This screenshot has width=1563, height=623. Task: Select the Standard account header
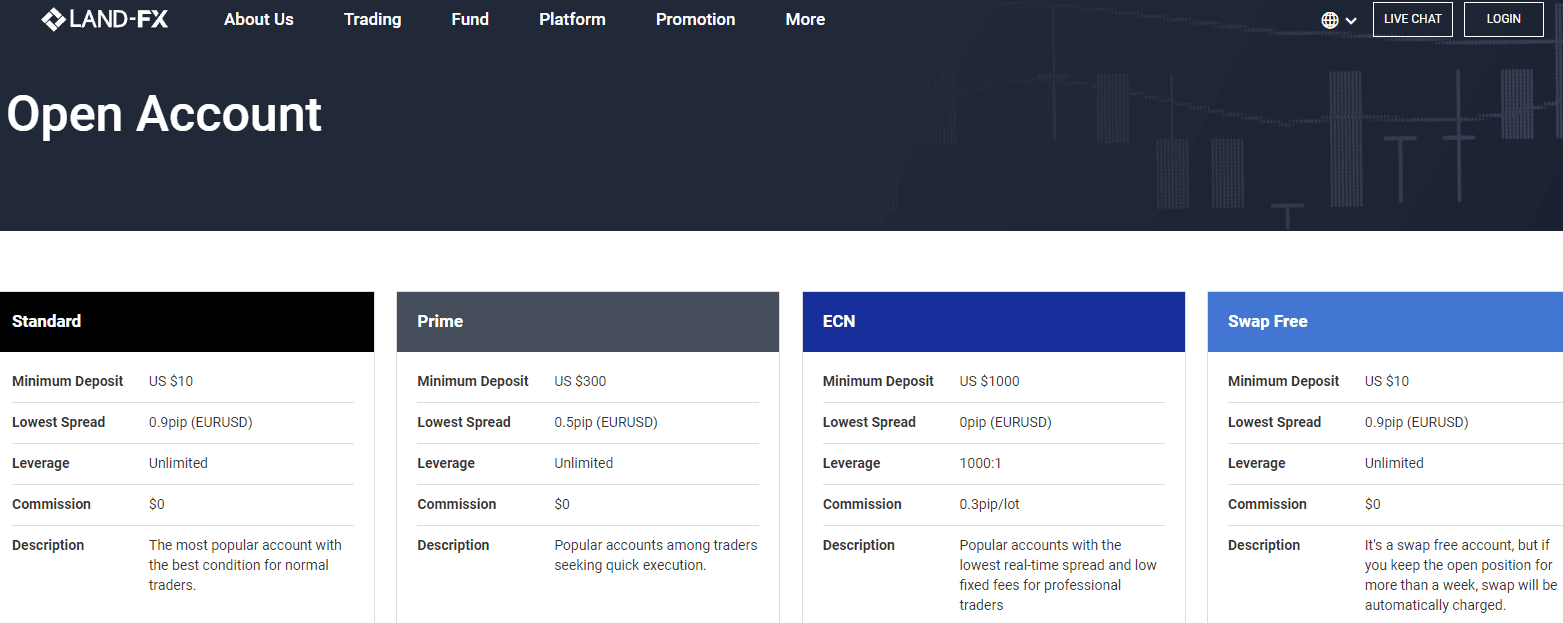[187, 322]
